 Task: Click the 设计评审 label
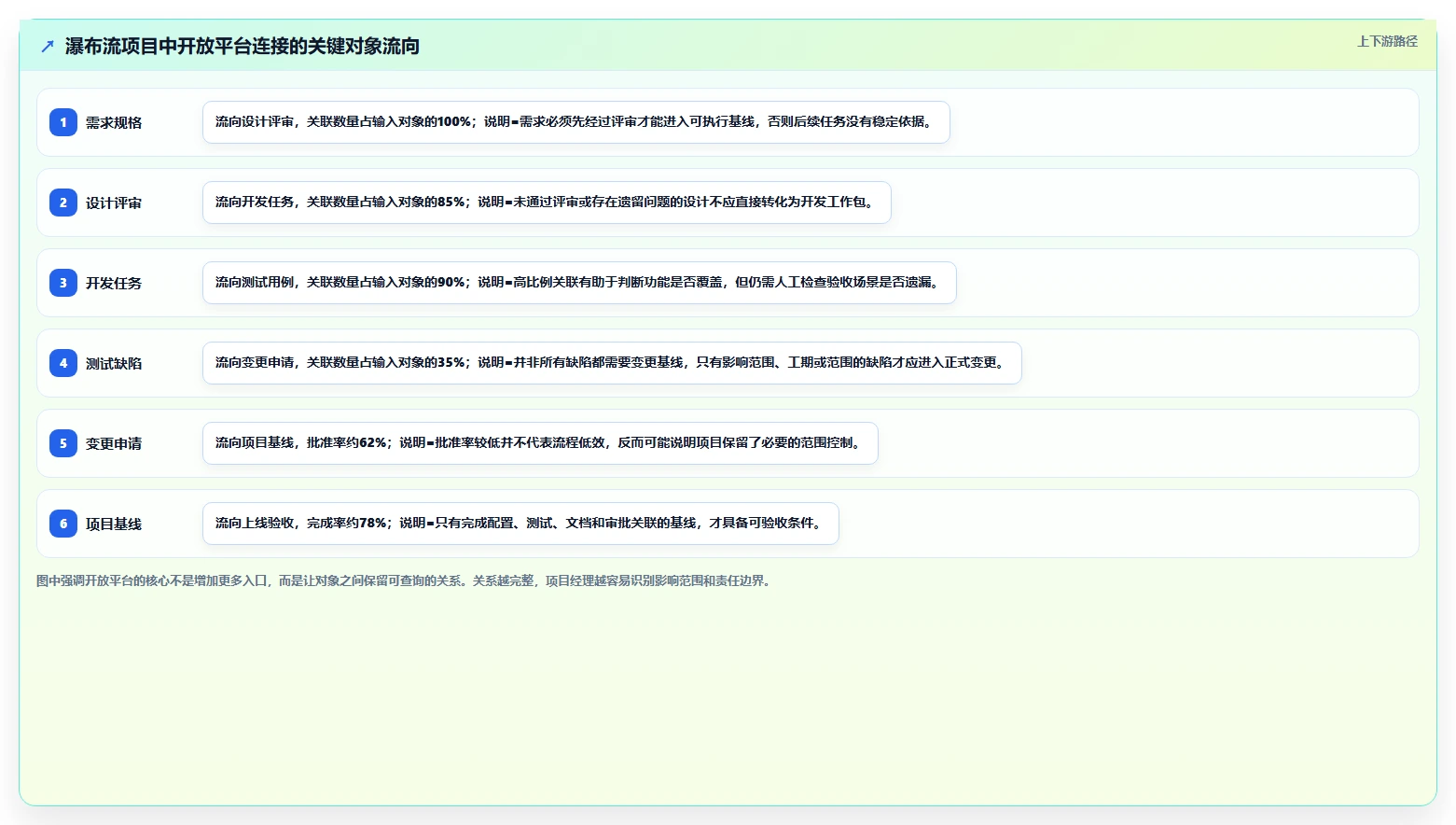pyautogui.click(x=114, y=203)
